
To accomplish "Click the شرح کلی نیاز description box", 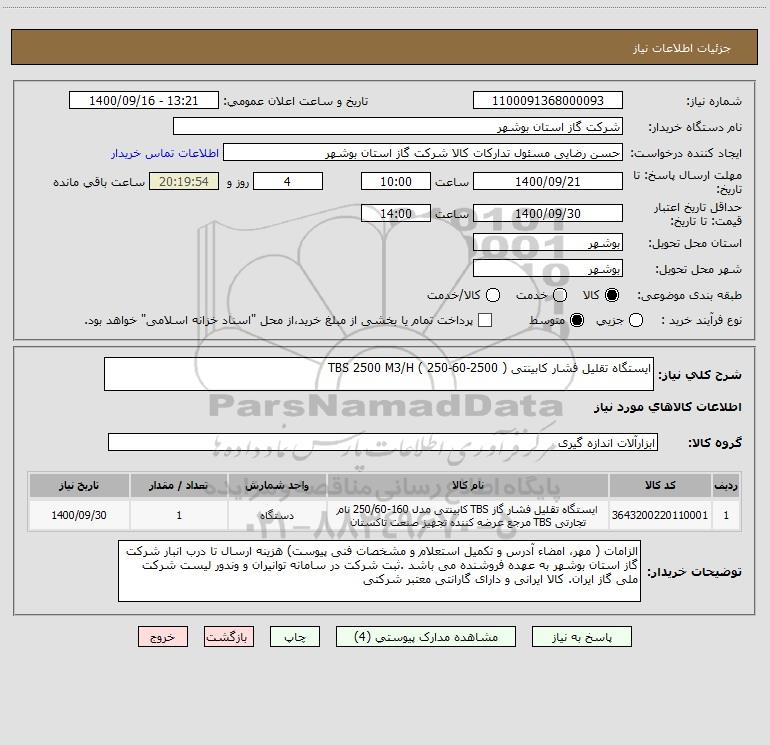I will 379,374.
